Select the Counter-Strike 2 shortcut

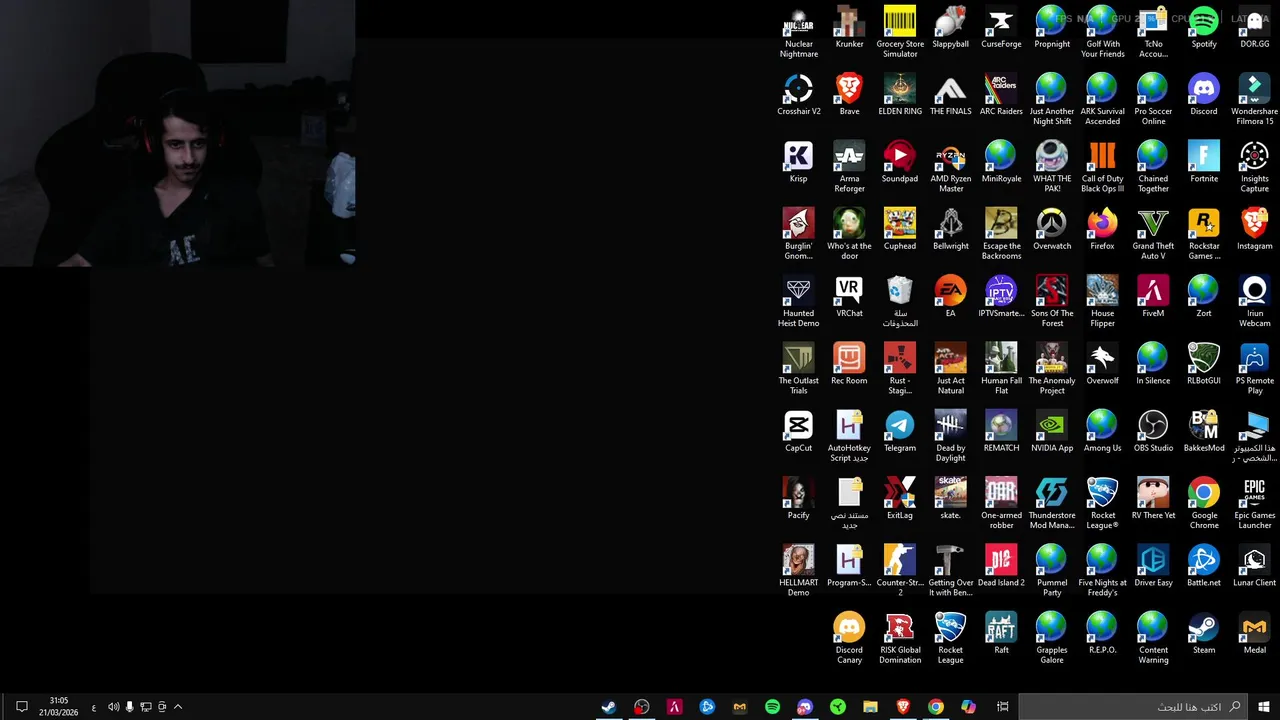click(900, 569)
